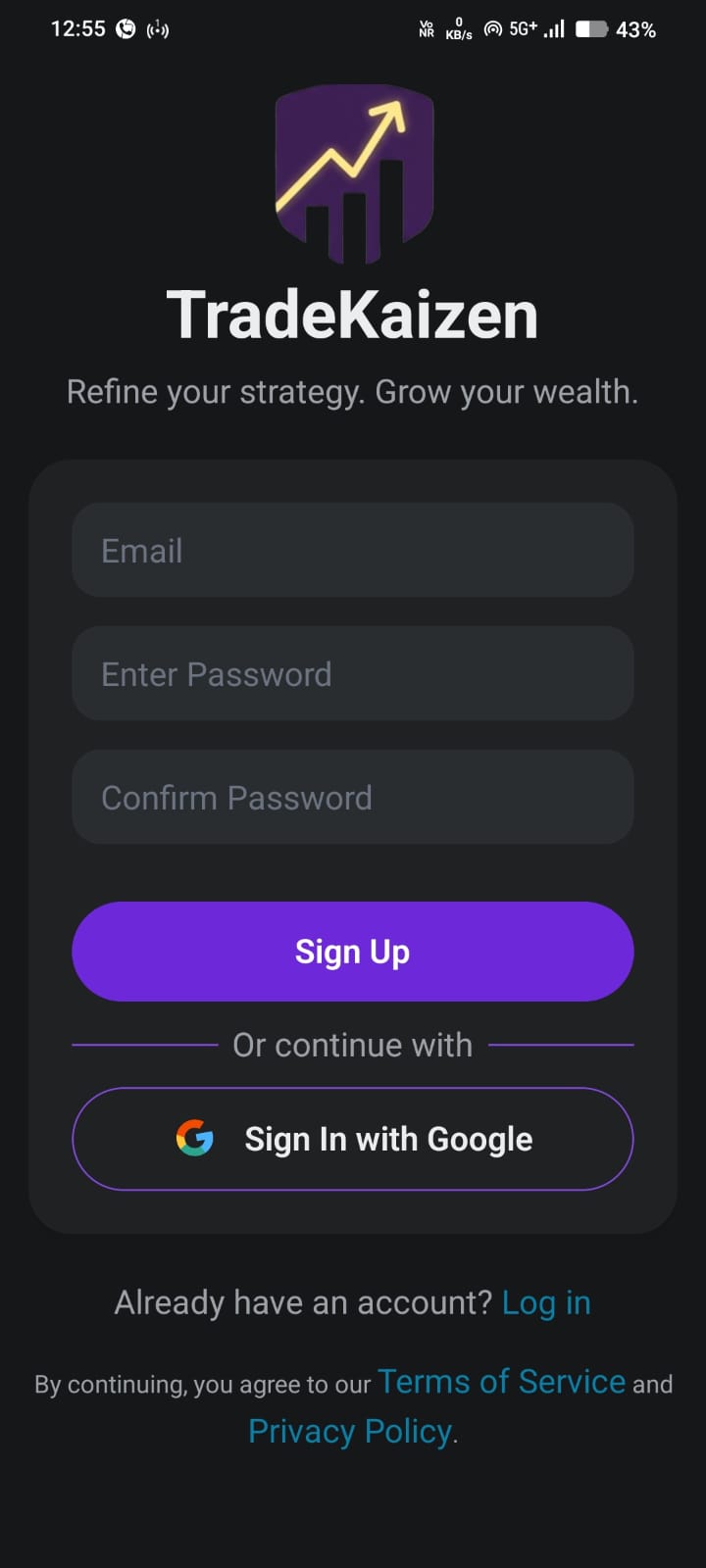This screenshot has height=1568, width=706.
Task: Tap the broadcast signal icon left of VoNR
Action: tap(157, 29)
